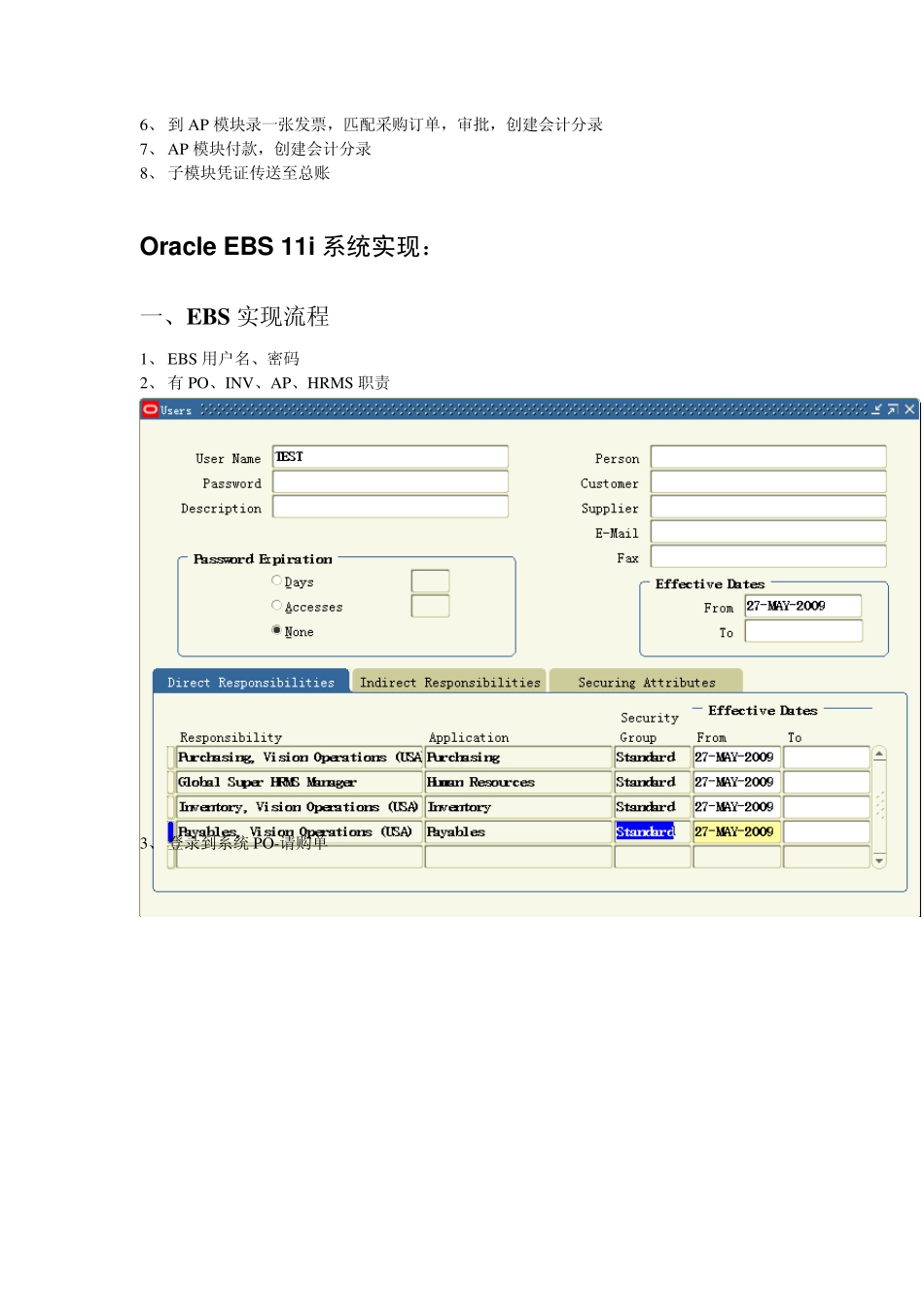Click the Person input field
Viewport: 924px width, 1307px height.
(768, 457)
